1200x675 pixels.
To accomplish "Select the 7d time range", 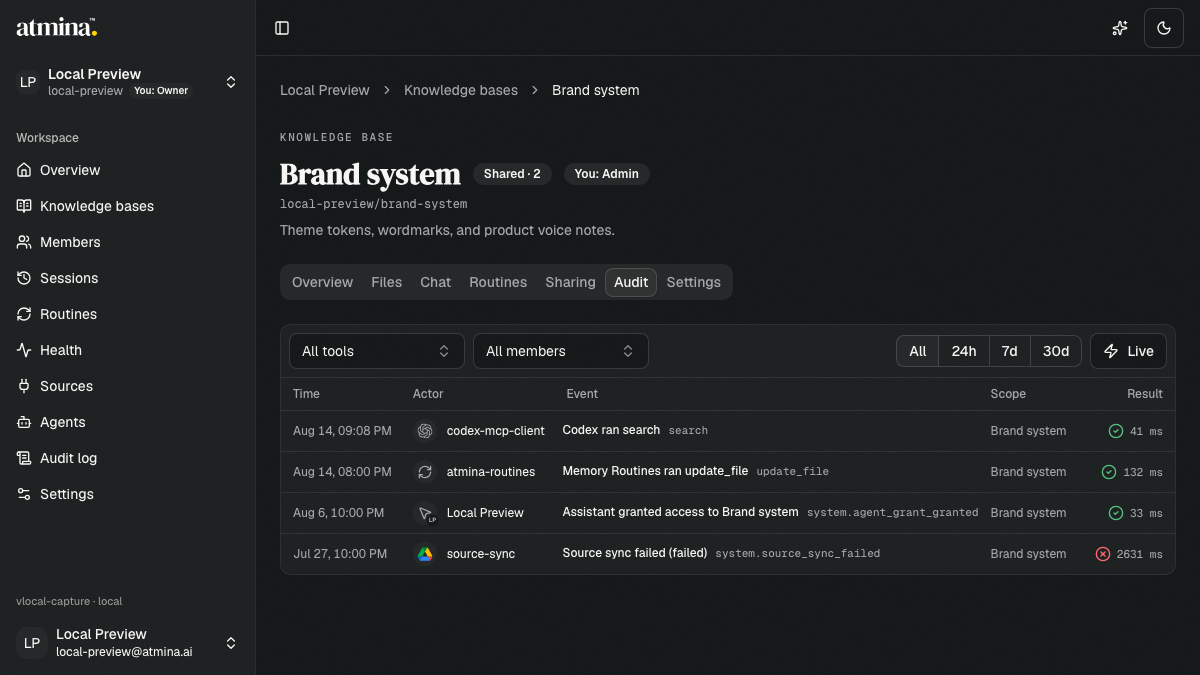I will point(1010,351).
